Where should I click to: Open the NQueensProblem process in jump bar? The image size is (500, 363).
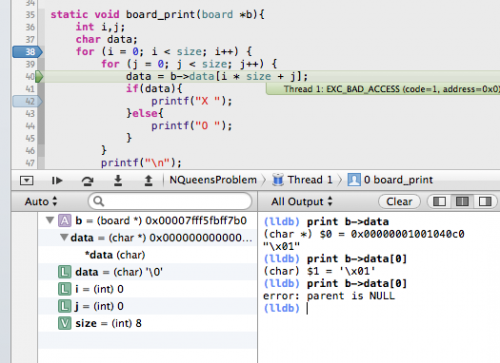point(213,180)
